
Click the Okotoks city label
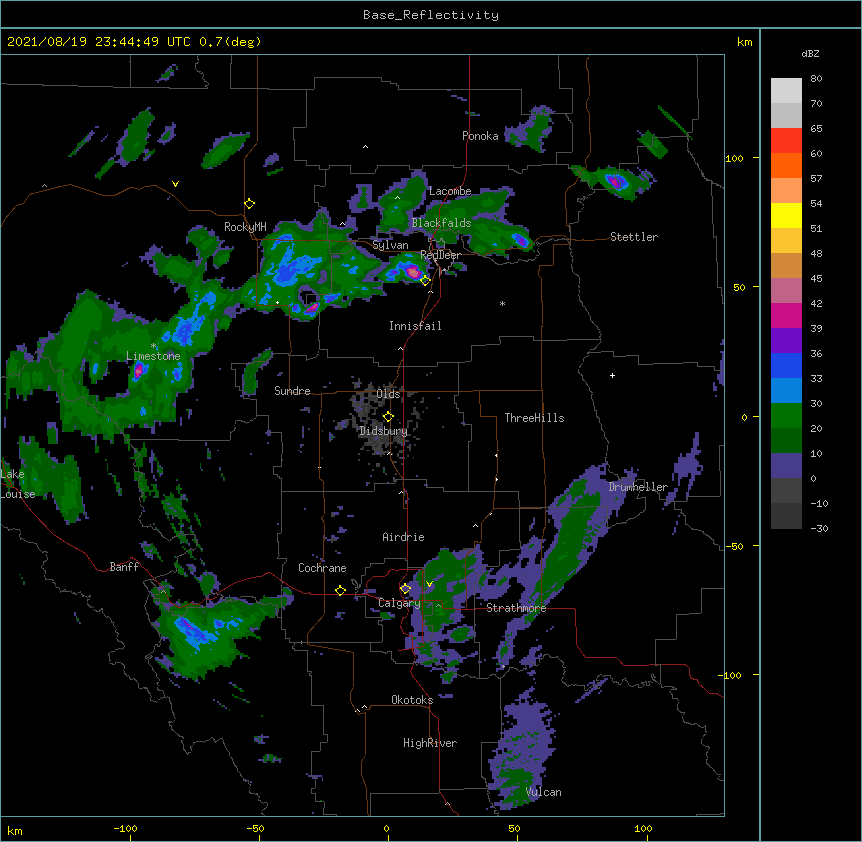pyautogui.click(x=412, y=700)
